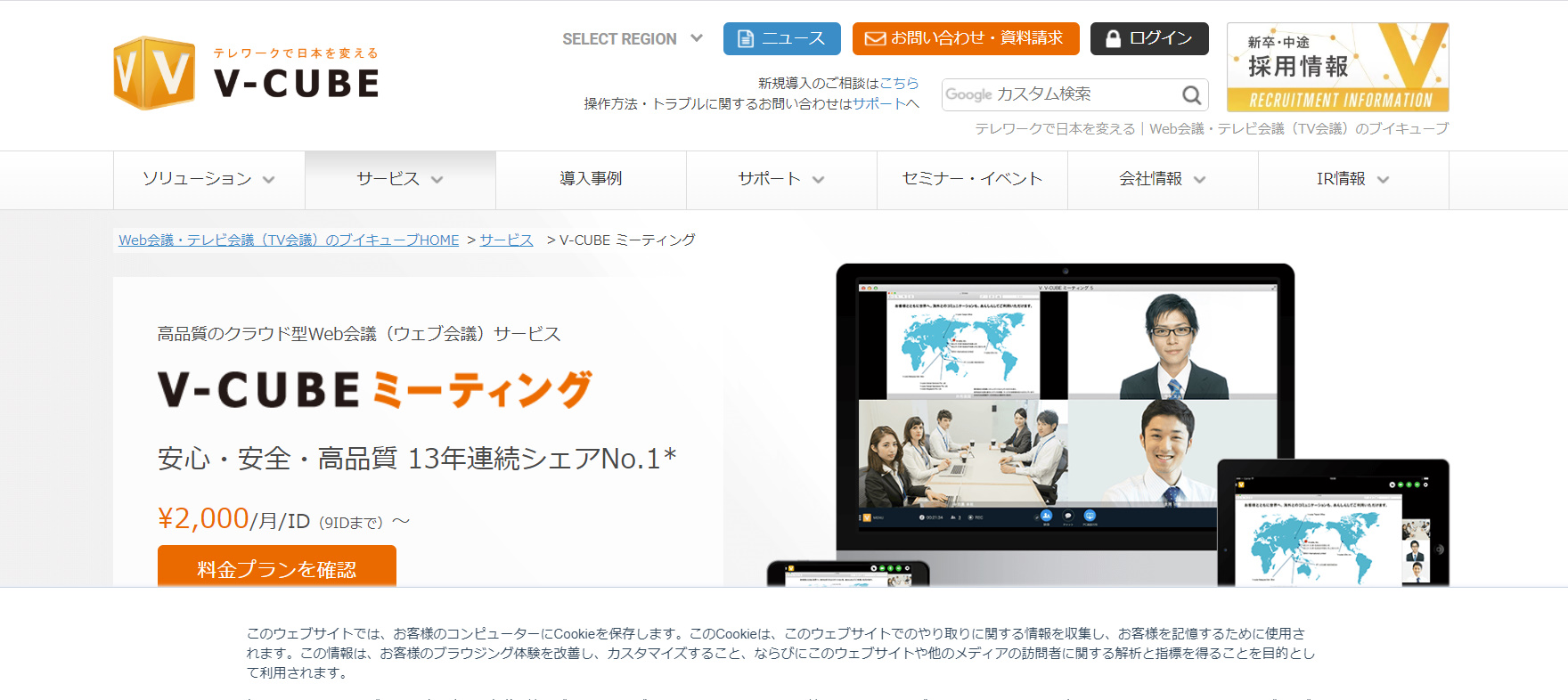Click the search magnifier icon
1568x700 pixels.
click(1191, 95)
